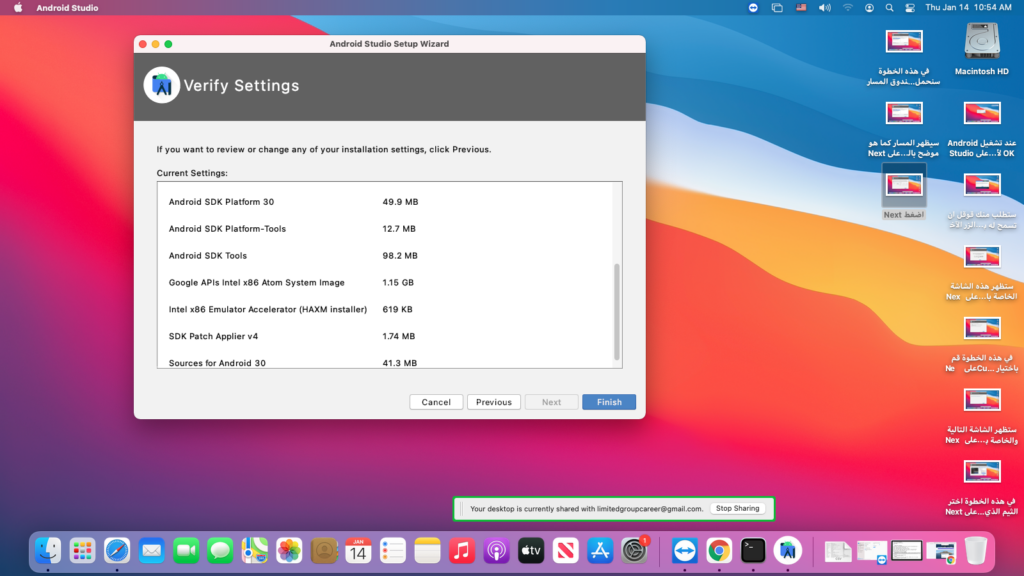Click the 1.15 GB size value
The image size is (1024, 576).
tap(398, 282)
